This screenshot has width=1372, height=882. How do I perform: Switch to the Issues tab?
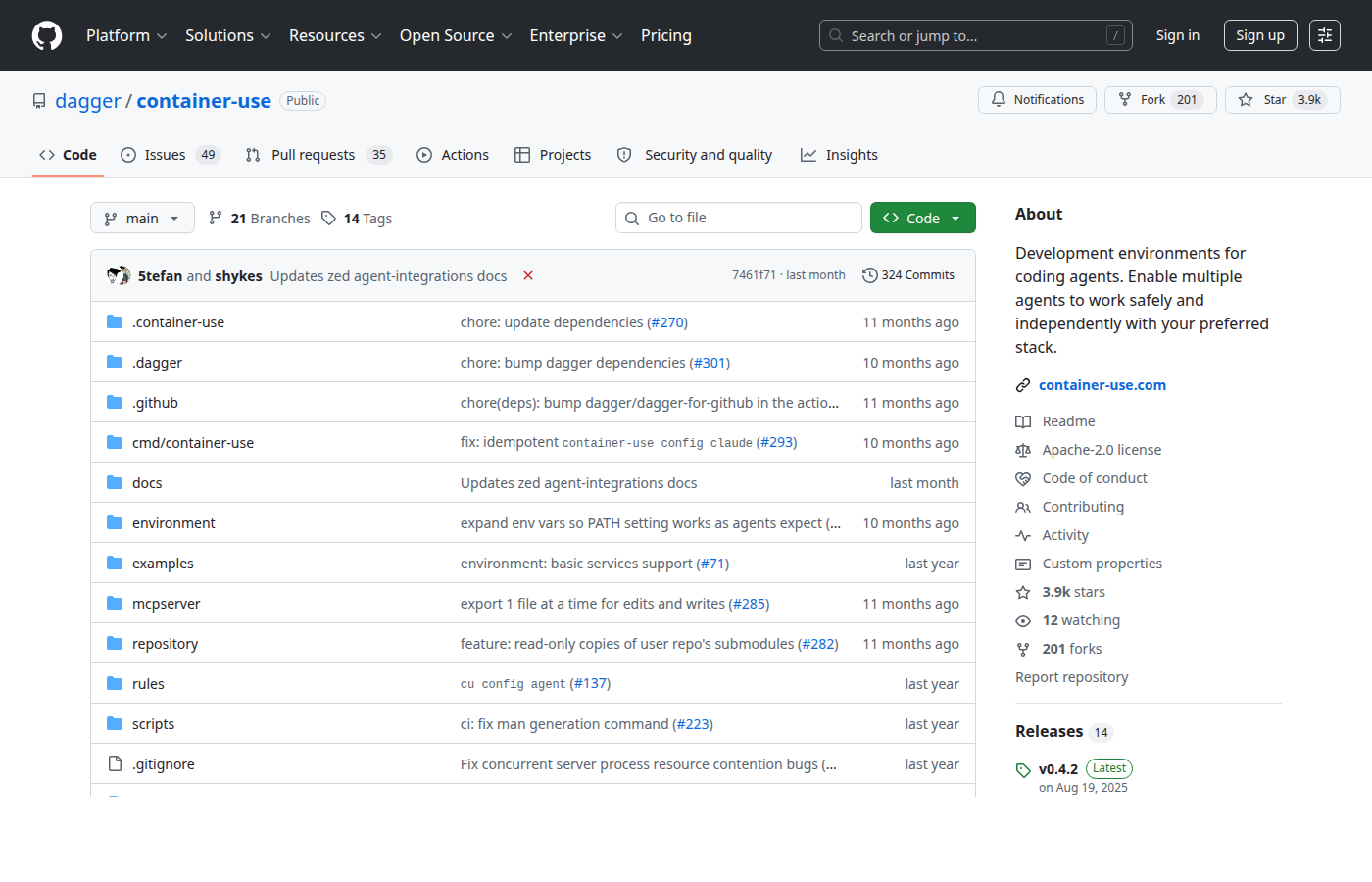tap(171, 155)
